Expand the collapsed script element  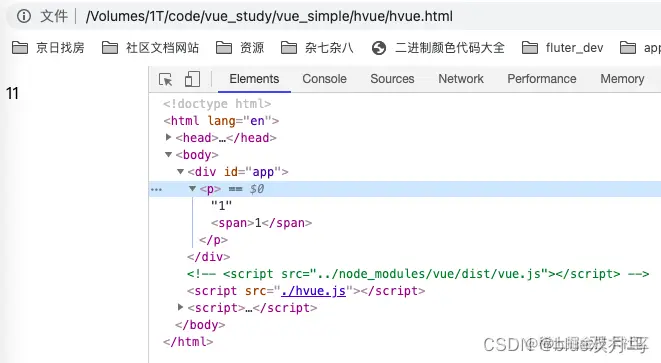point(180,307)
